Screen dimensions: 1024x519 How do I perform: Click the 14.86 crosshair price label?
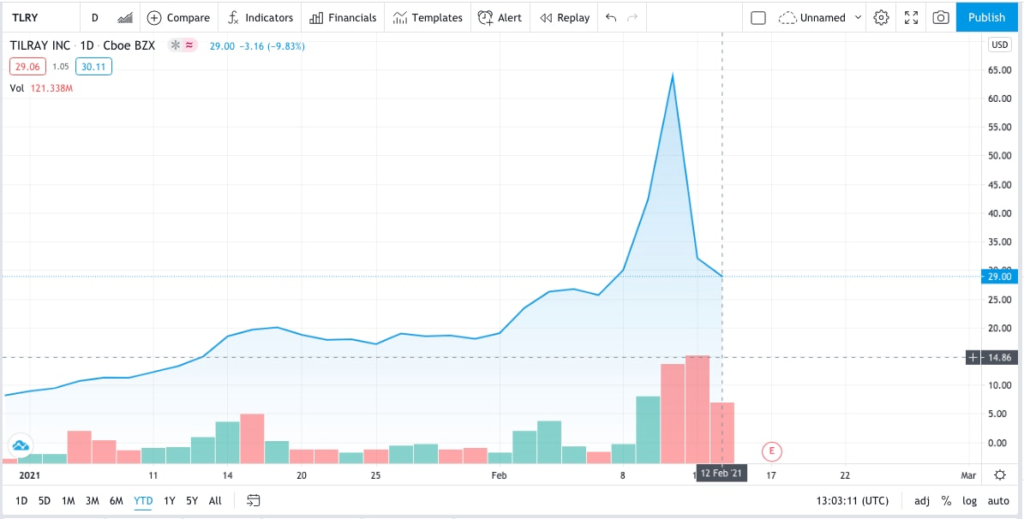(x=999, y=357)
